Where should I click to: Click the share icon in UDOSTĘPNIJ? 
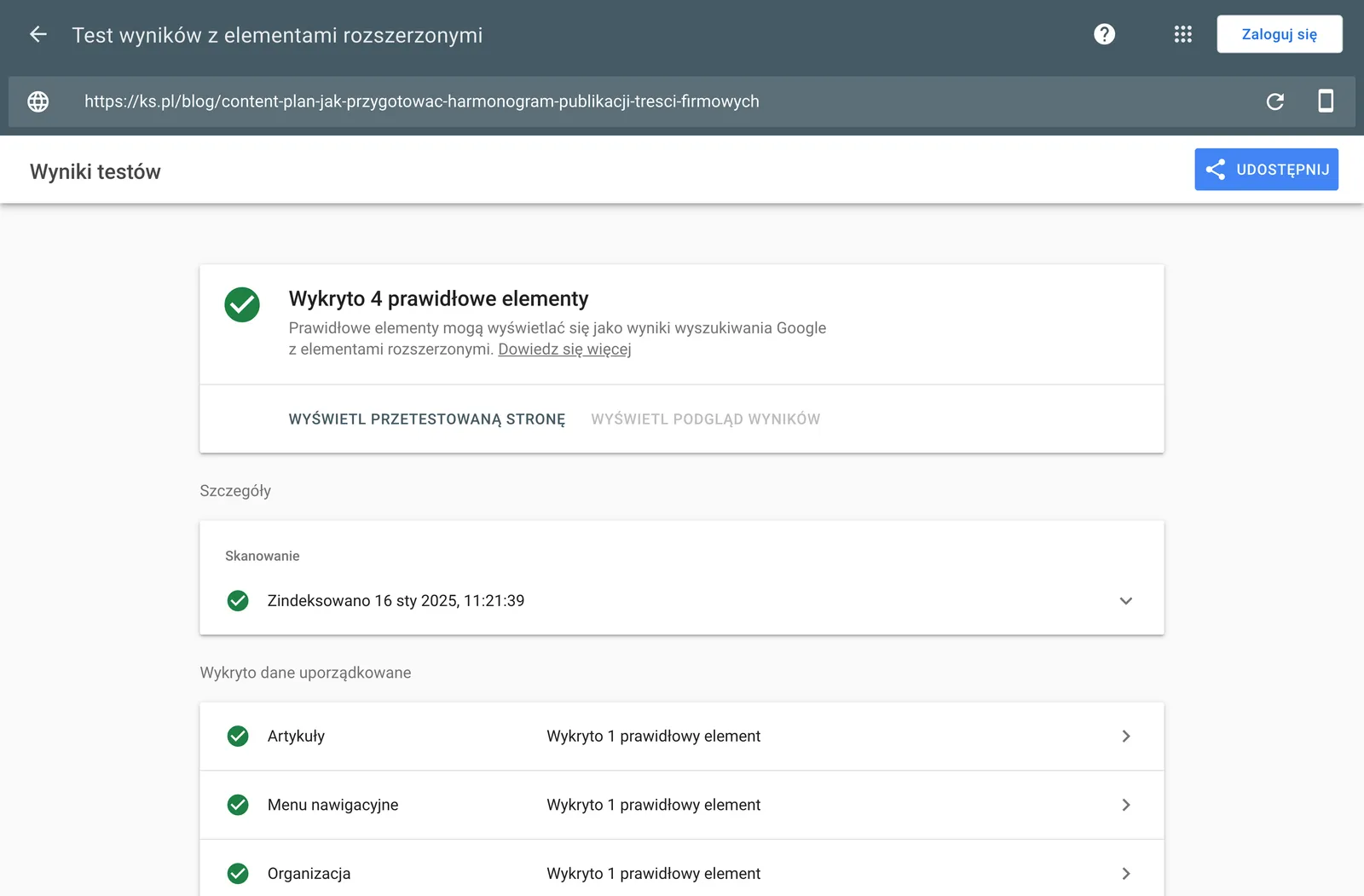coord(1216,170)
